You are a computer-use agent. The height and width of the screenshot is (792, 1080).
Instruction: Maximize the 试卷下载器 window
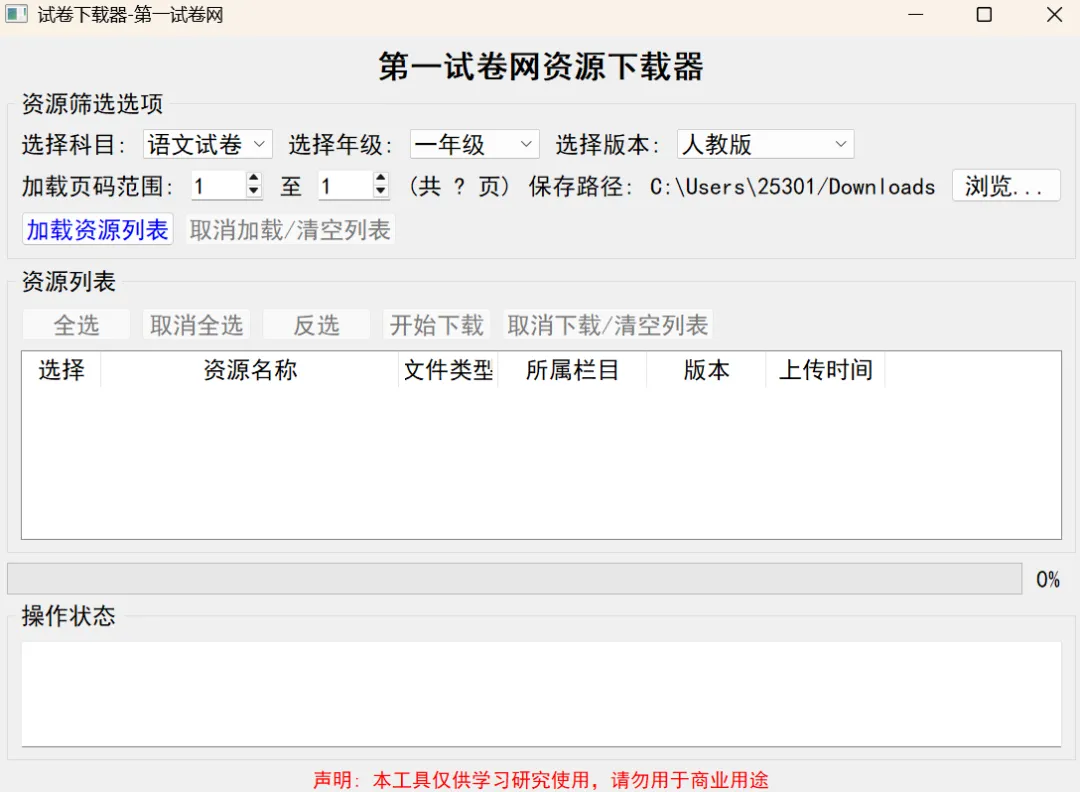coord(984,14)
